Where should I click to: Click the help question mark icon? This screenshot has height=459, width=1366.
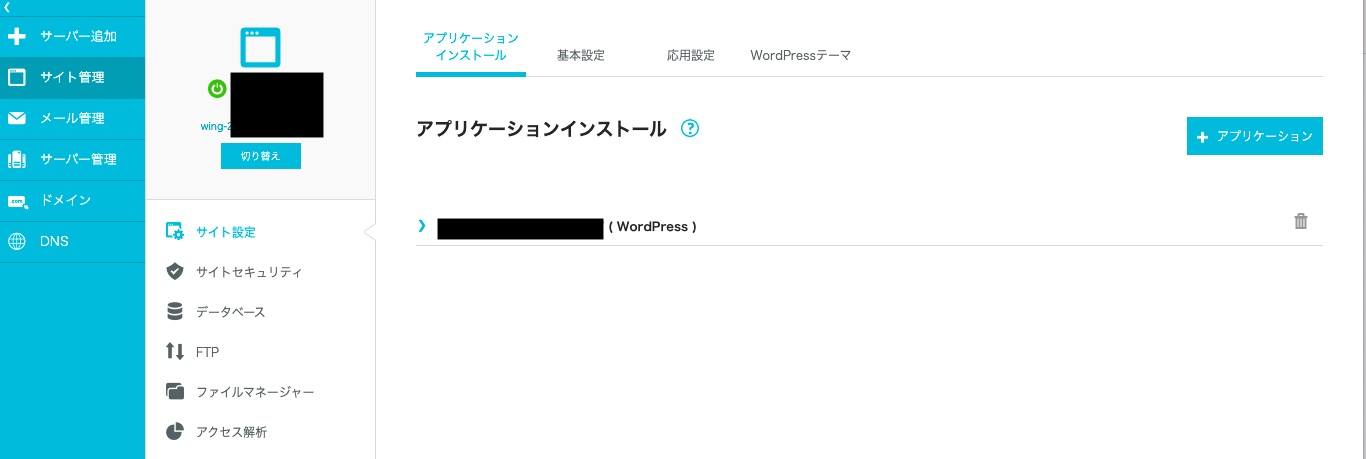pyautogui.click(x=689, y=129)
